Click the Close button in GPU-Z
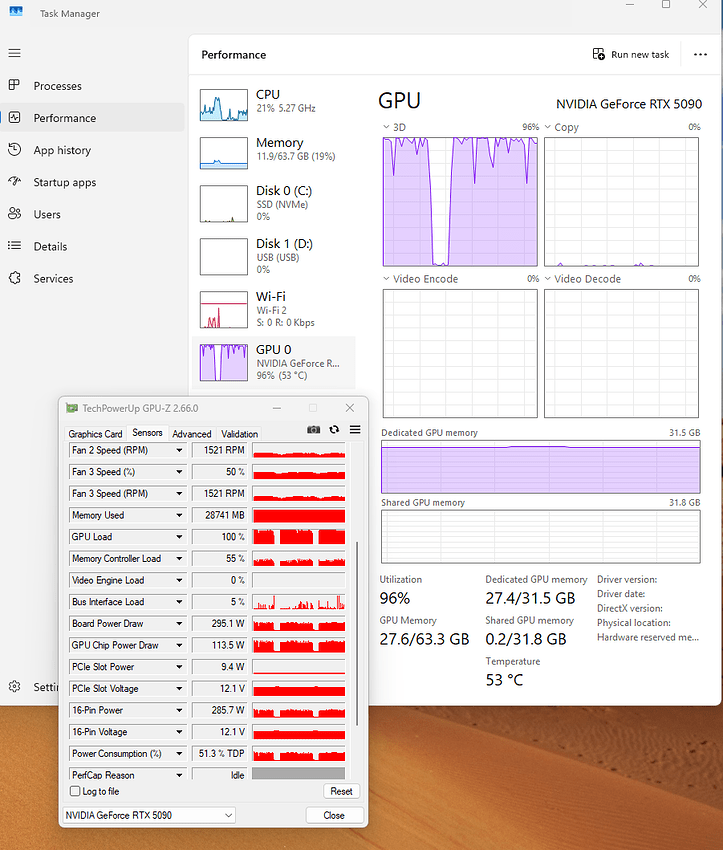Screen dimensions: 723x850 [334, 815]
